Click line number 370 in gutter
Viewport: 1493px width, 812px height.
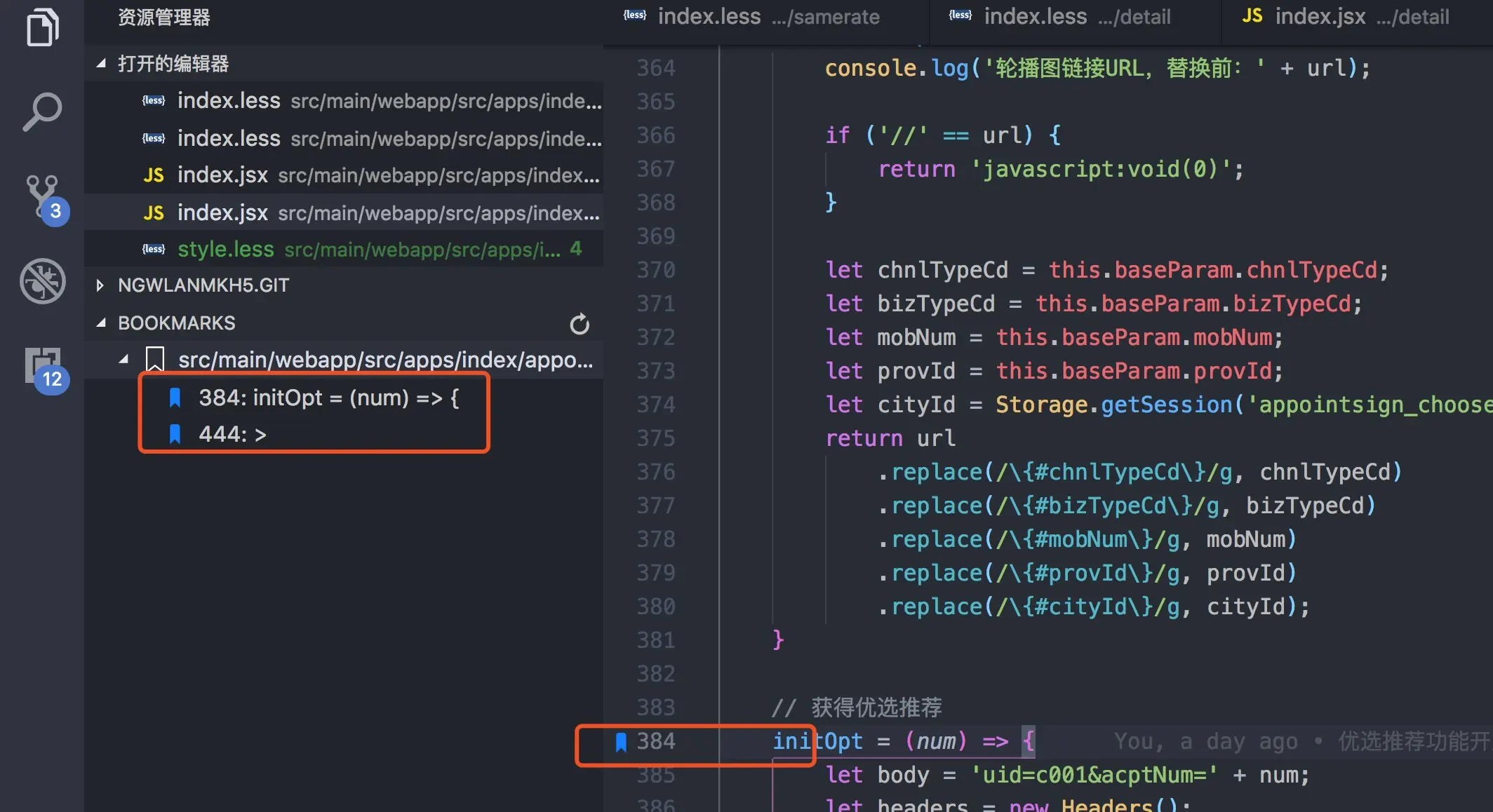click(x=656, y=271)
